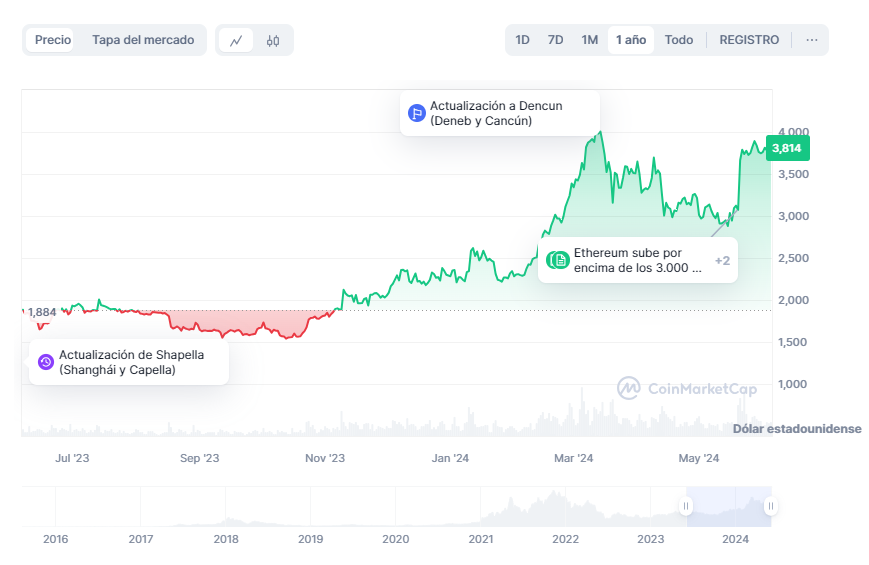Image resolution: width=869 pixels, height=565 pixels.
Task: Open the three-dots more options menu
Action: [811, 40]
